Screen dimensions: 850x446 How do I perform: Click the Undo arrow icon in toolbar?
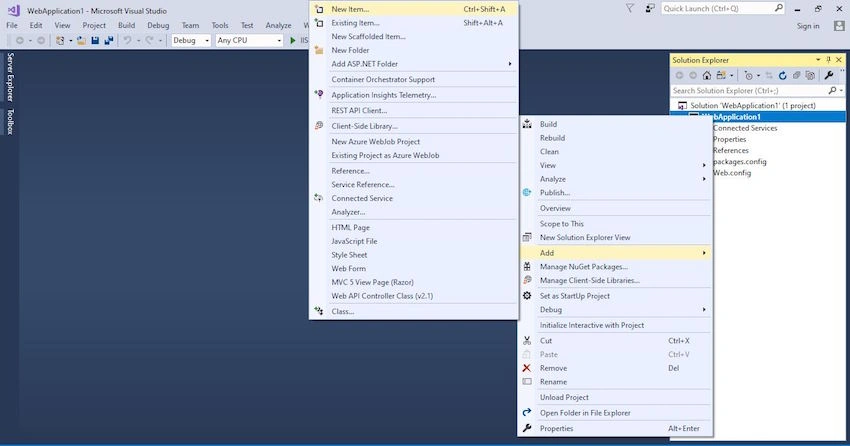click(x=127, y=41)
